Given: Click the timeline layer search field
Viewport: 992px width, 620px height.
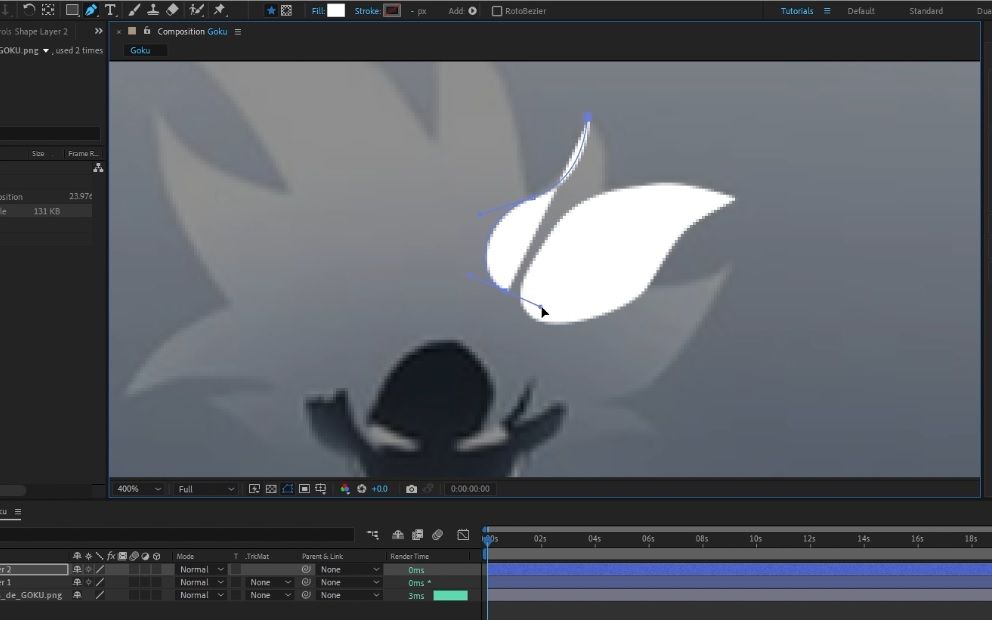Looking at the screenshot, I should pyautogui.click(x=177, y=535).
